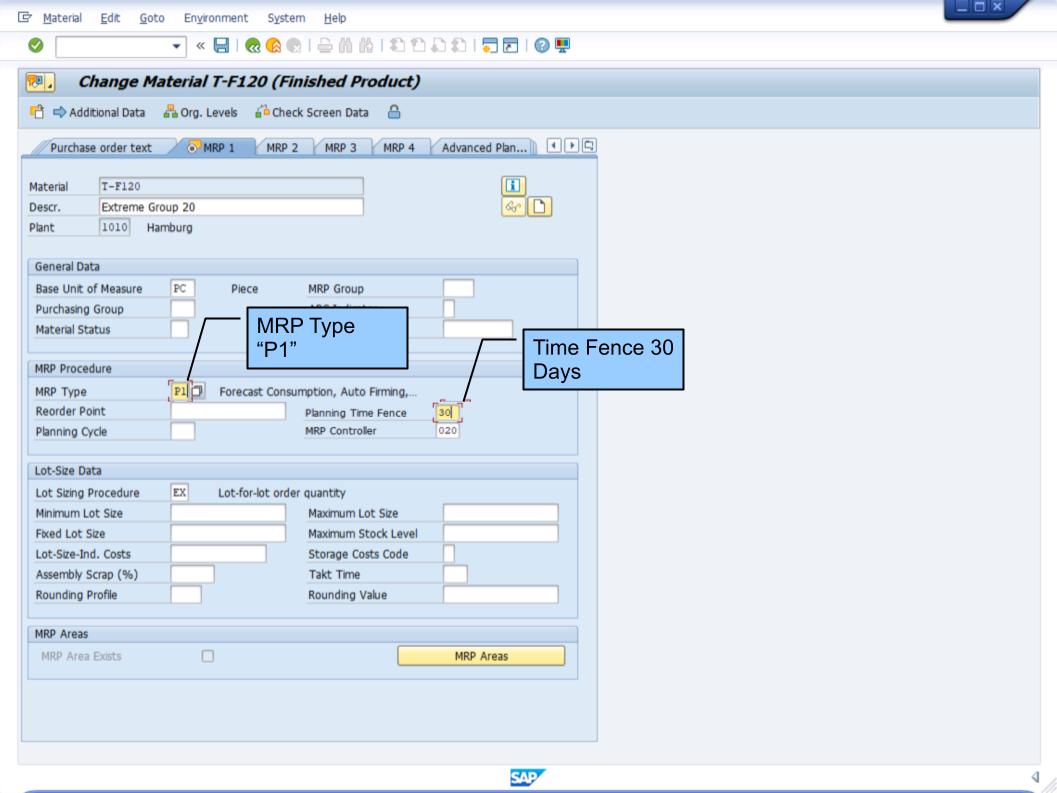Toggle the MRP Area Exists checkbox
The width and height of the screenshot is (1057, 793).
coord(208,656)
